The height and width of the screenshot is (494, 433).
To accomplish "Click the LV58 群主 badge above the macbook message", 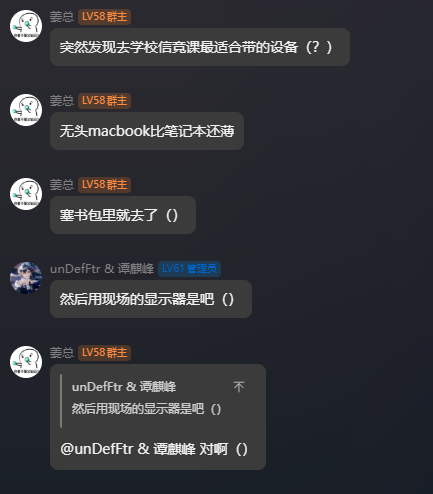I will point(104,101).
